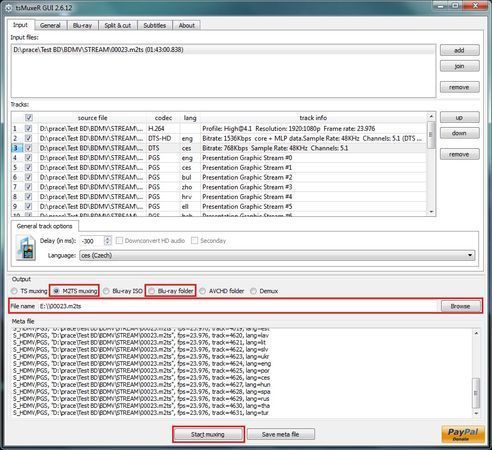The image size is (492, 450).
Task: Uncheck track 4 PGS eng checkbox
Action: [29, 158]
